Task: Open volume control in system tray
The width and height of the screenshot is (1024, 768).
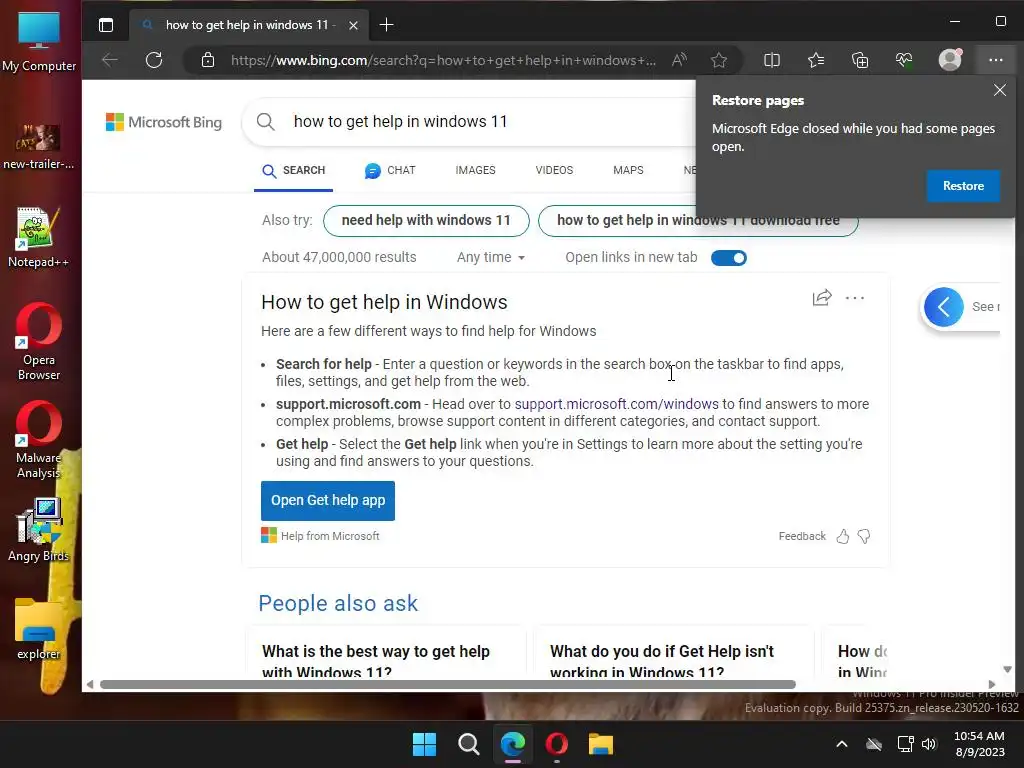Action: coord(929,744)
